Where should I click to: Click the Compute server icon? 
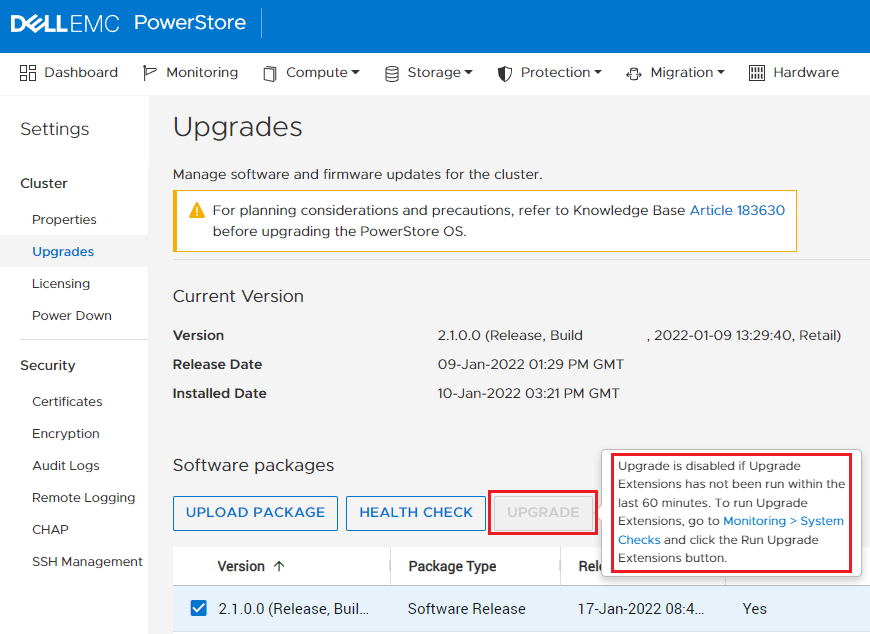[268, 72]
